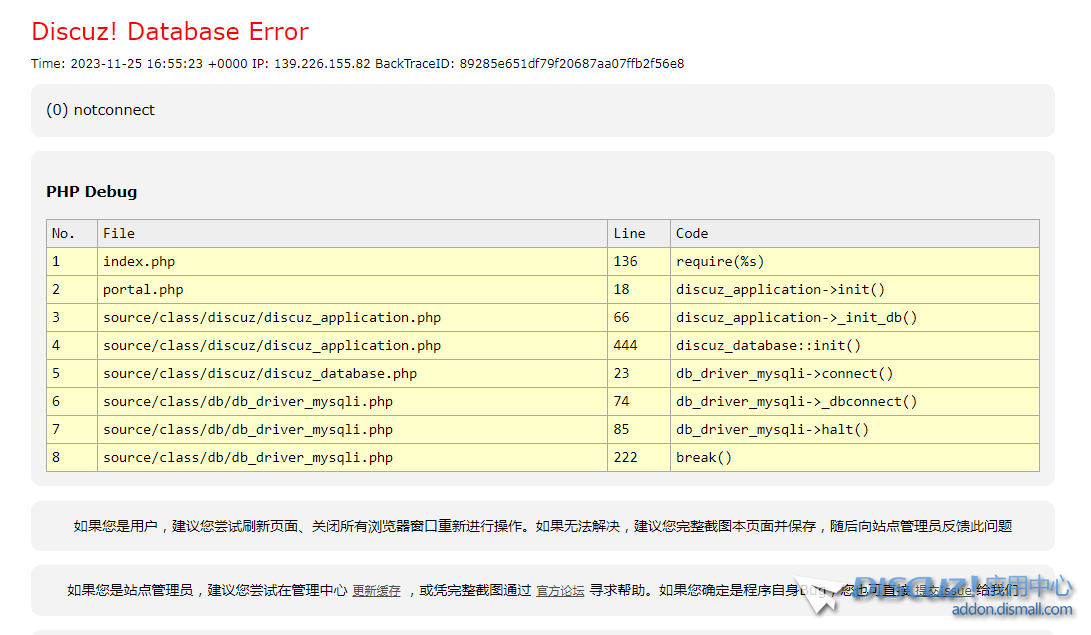Select the 'Discuz! Database Error' heading

[170, 31]
